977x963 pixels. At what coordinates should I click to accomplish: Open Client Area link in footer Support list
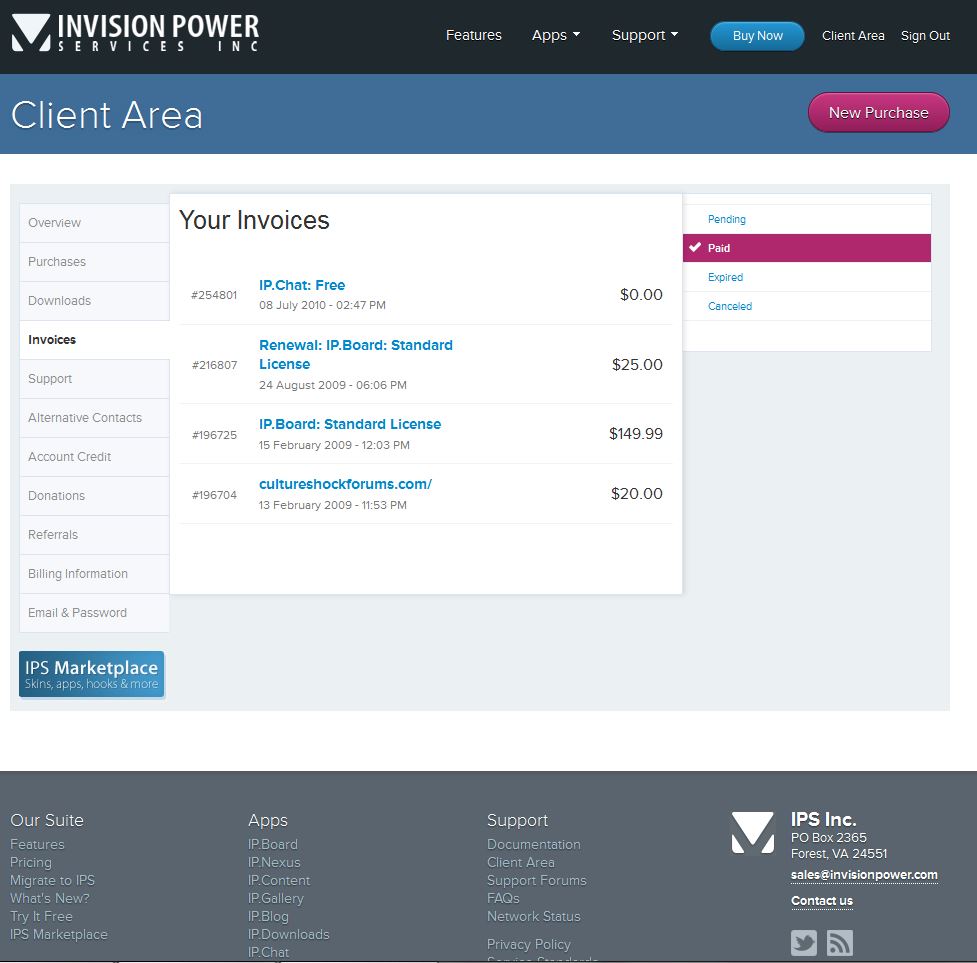click(x=521, y=862)
